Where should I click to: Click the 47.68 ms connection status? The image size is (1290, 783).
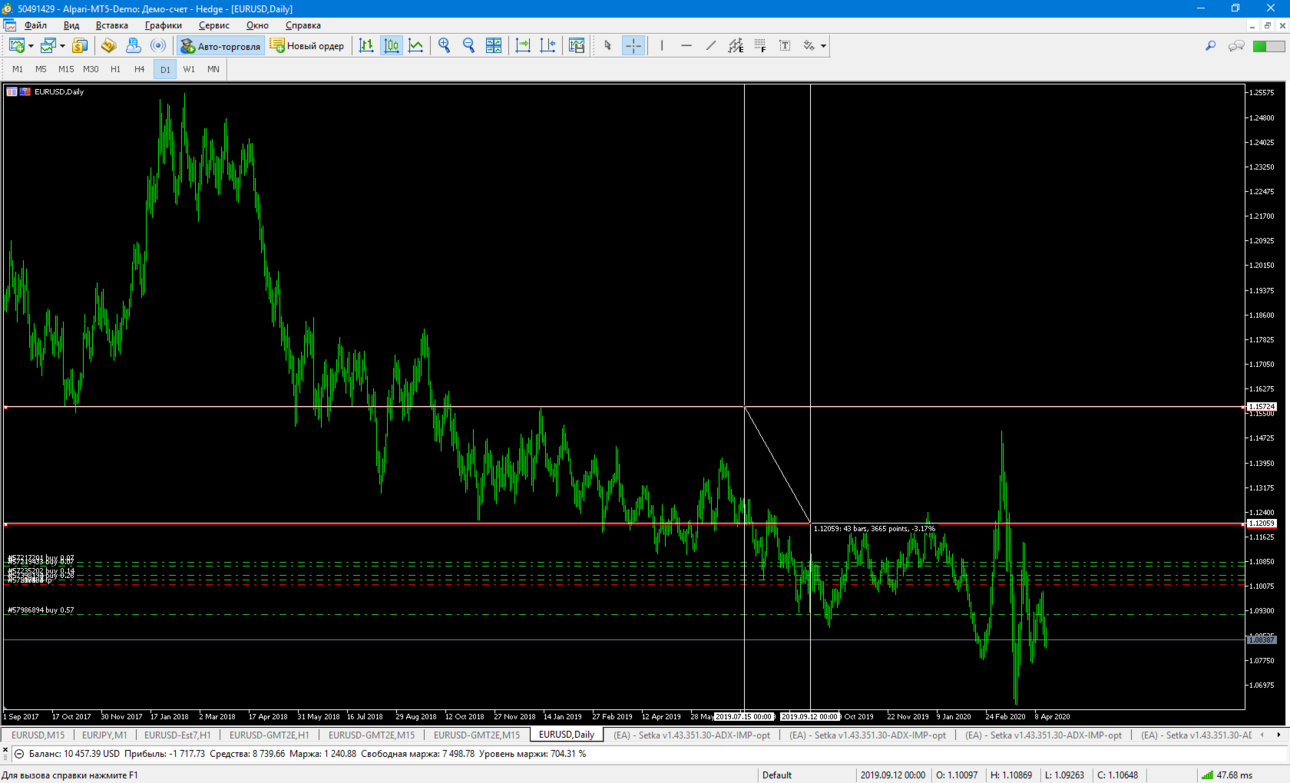[1226, 775]
